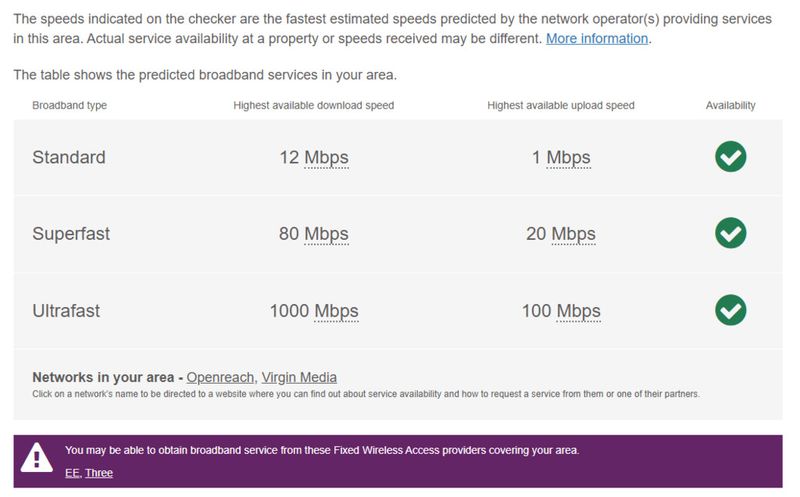800x497 pixels.
Task: Click the Broadband type column header
Action: click(x=69, y=105)
